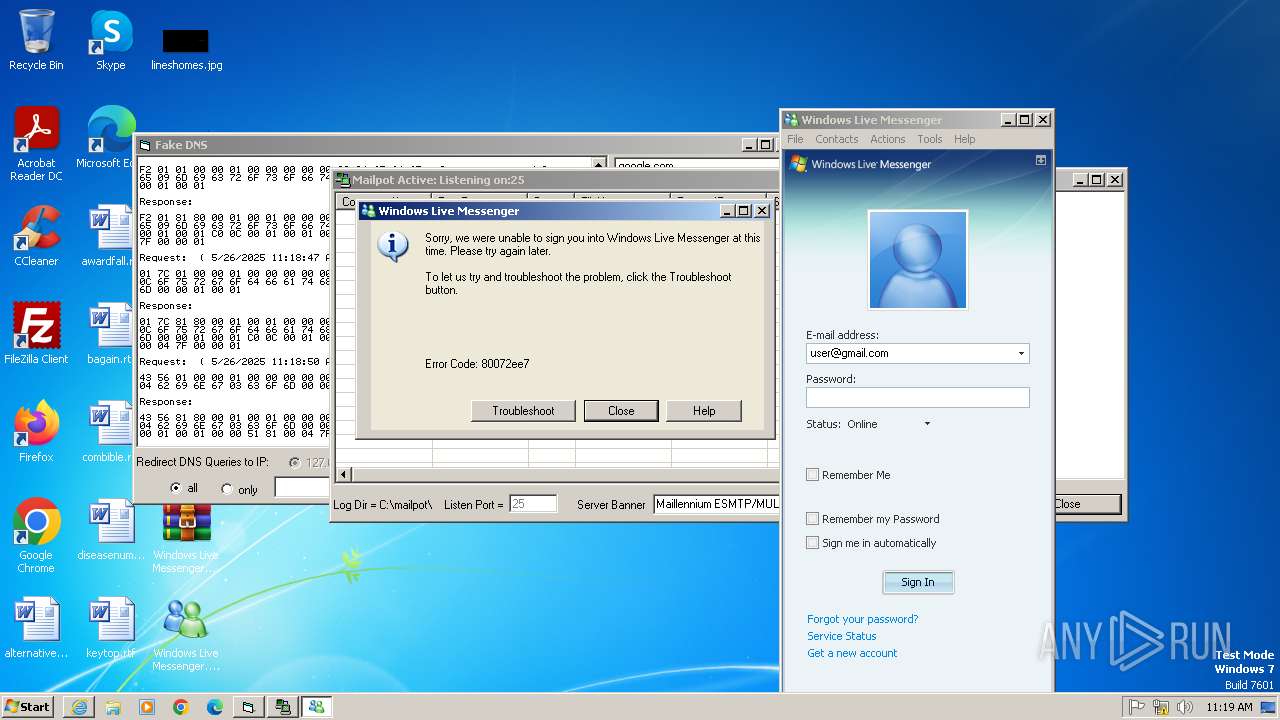
Task: Click Get a new account link
Action: pos(853,653)
